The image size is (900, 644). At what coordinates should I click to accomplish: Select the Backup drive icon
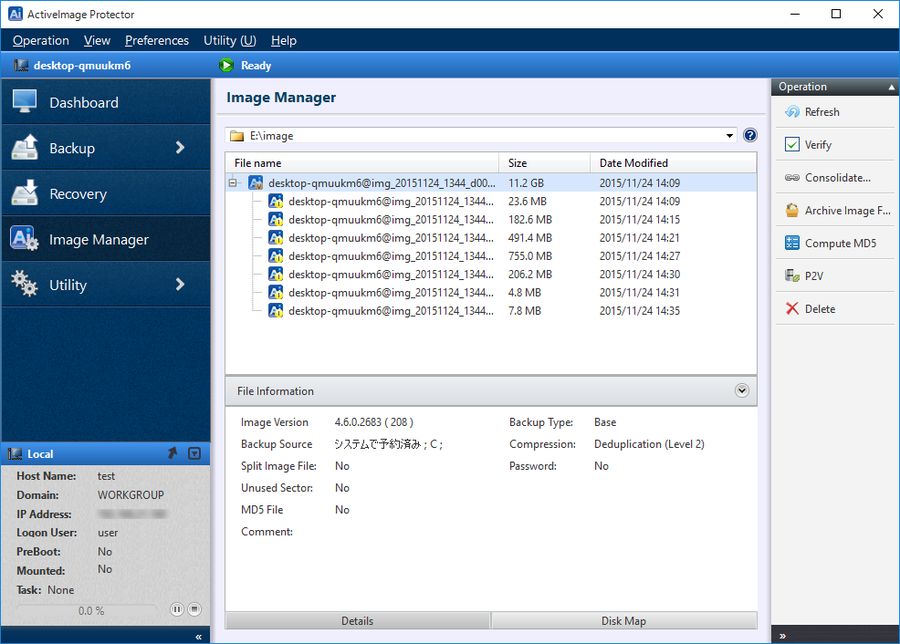pos(25,148)
